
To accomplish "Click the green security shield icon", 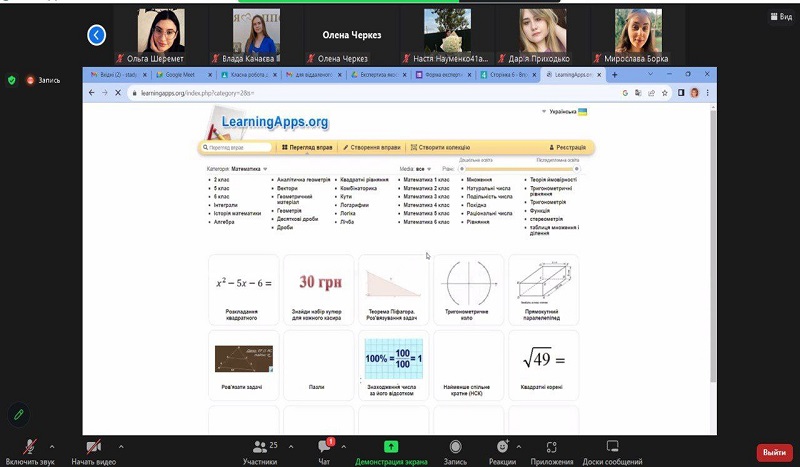I will pyautogui.click(x=12, y=80).
